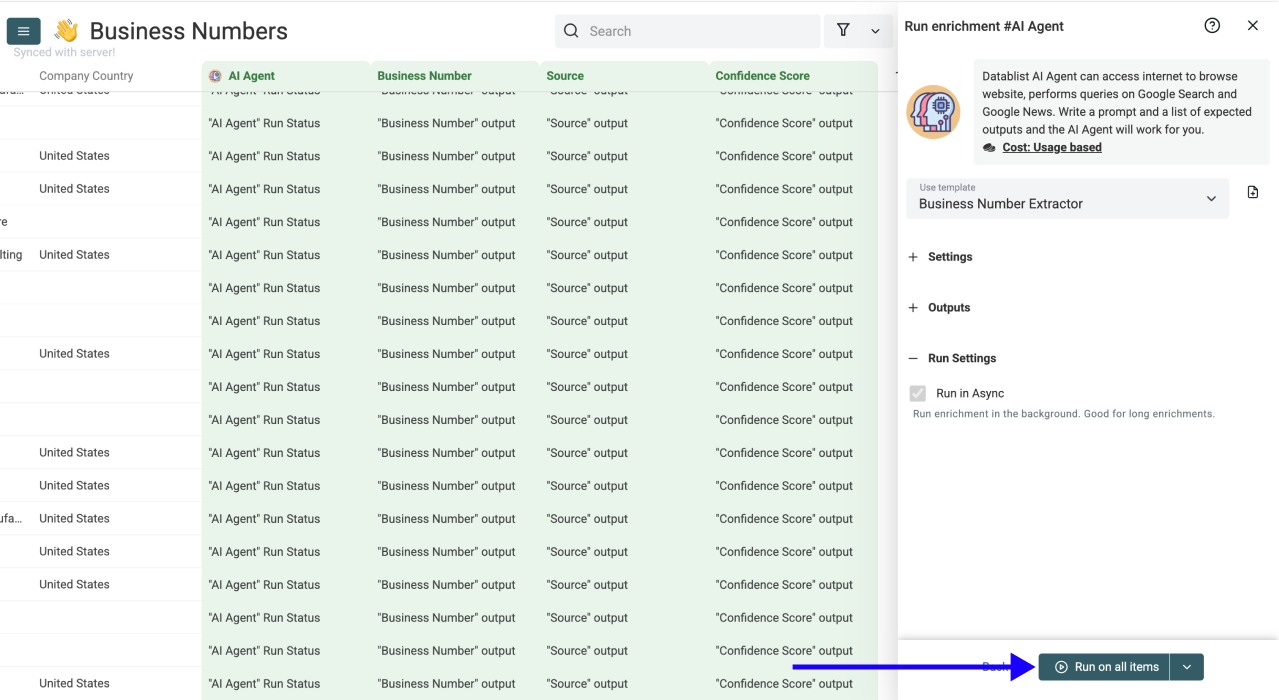Click the AI Agent robot avatar
Image resolution: width=1279 pixels, height=700 pixels.
[933, 112]
